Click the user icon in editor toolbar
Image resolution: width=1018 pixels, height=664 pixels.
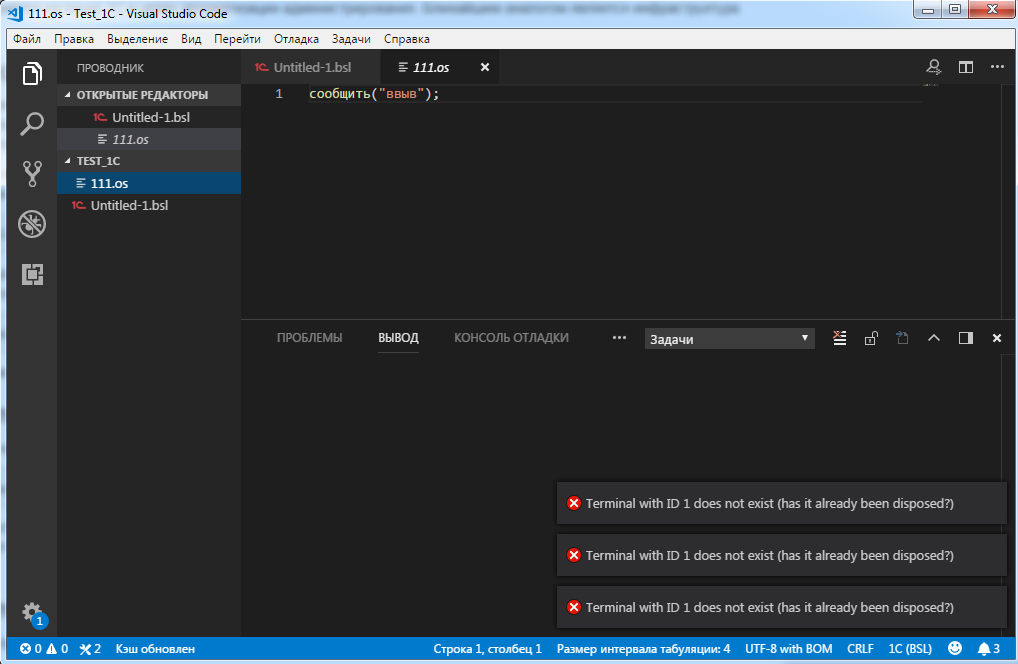click(x=934, y=68)
